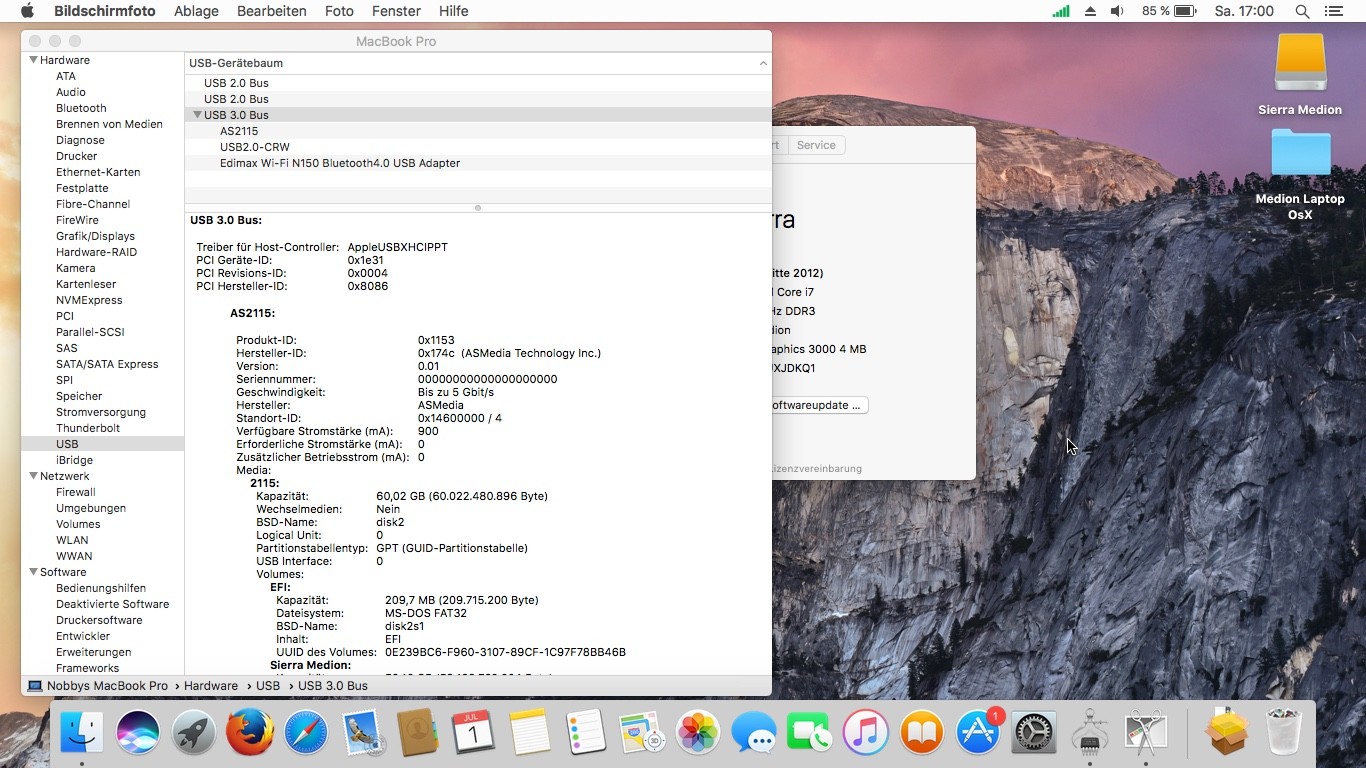The width and height of the screenshot is (1366, 768).
Task: Open App Store with update badge
Action: tap(978, 733)
